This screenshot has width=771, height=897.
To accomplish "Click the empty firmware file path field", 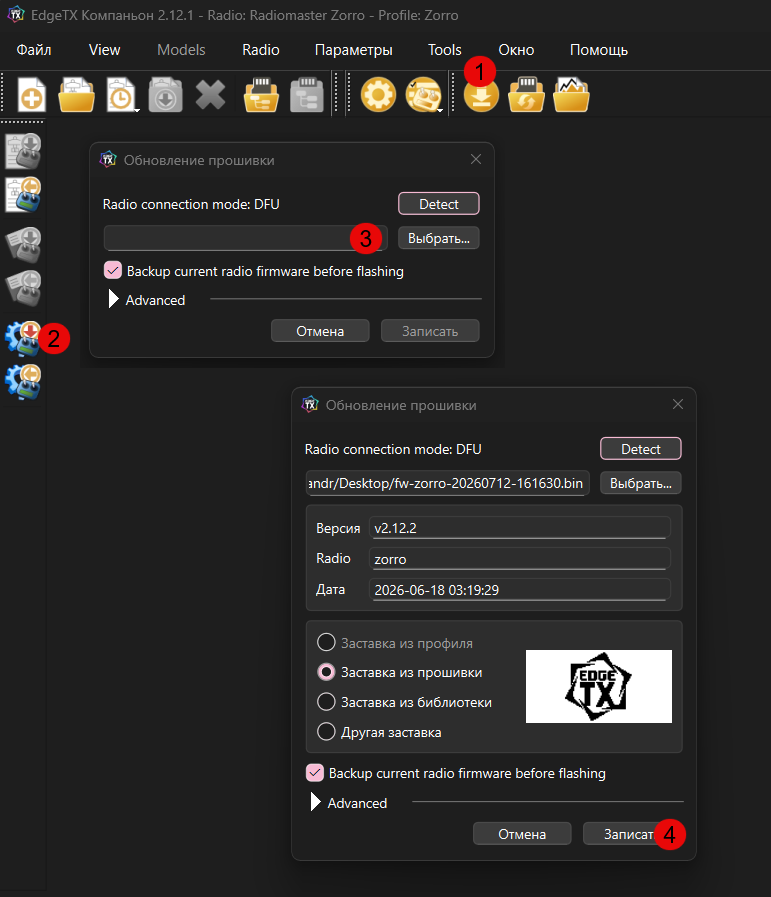I will pos(245,238).
